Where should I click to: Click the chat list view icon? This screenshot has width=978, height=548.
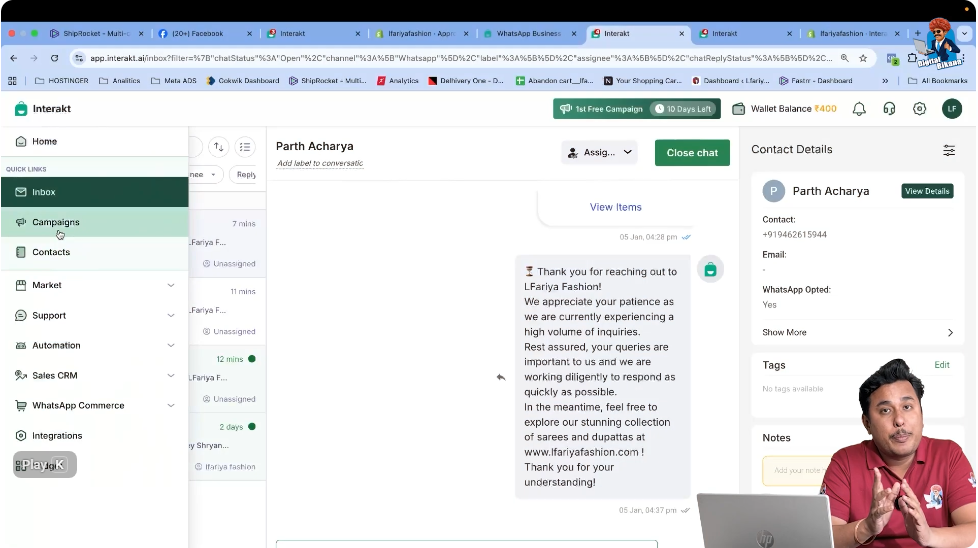click(x=245, y=147)
